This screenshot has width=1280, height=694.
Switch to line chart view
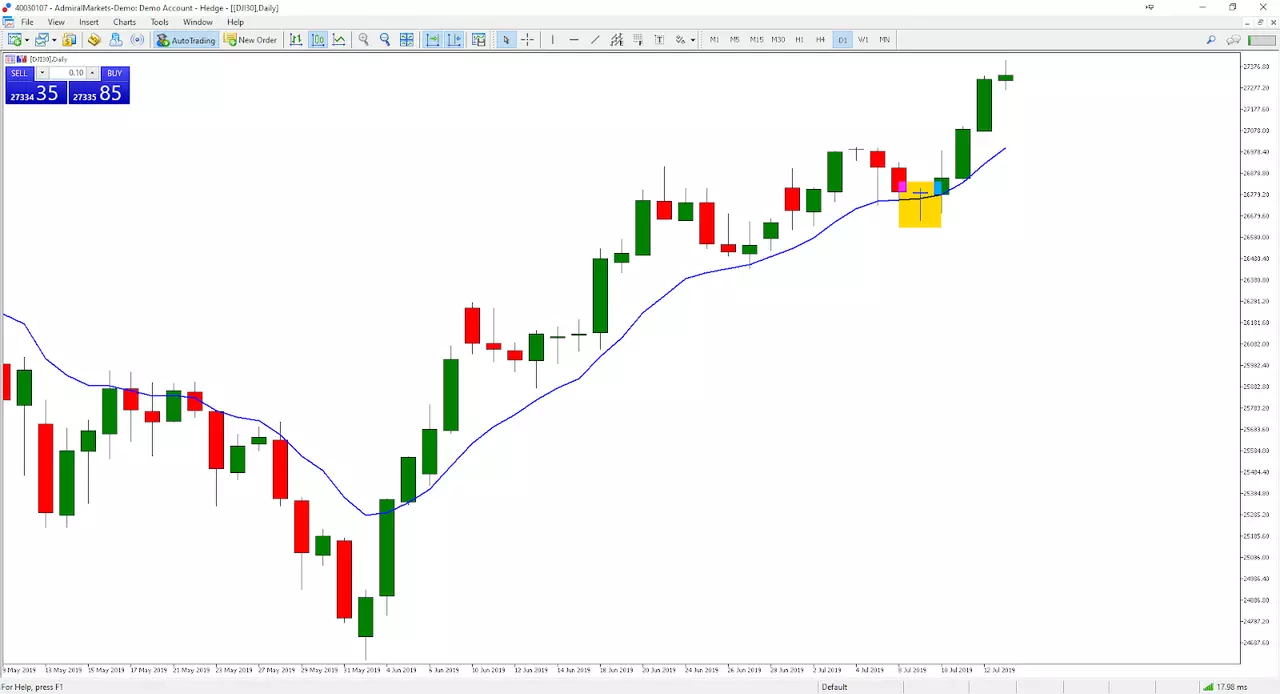click(340, 40)
